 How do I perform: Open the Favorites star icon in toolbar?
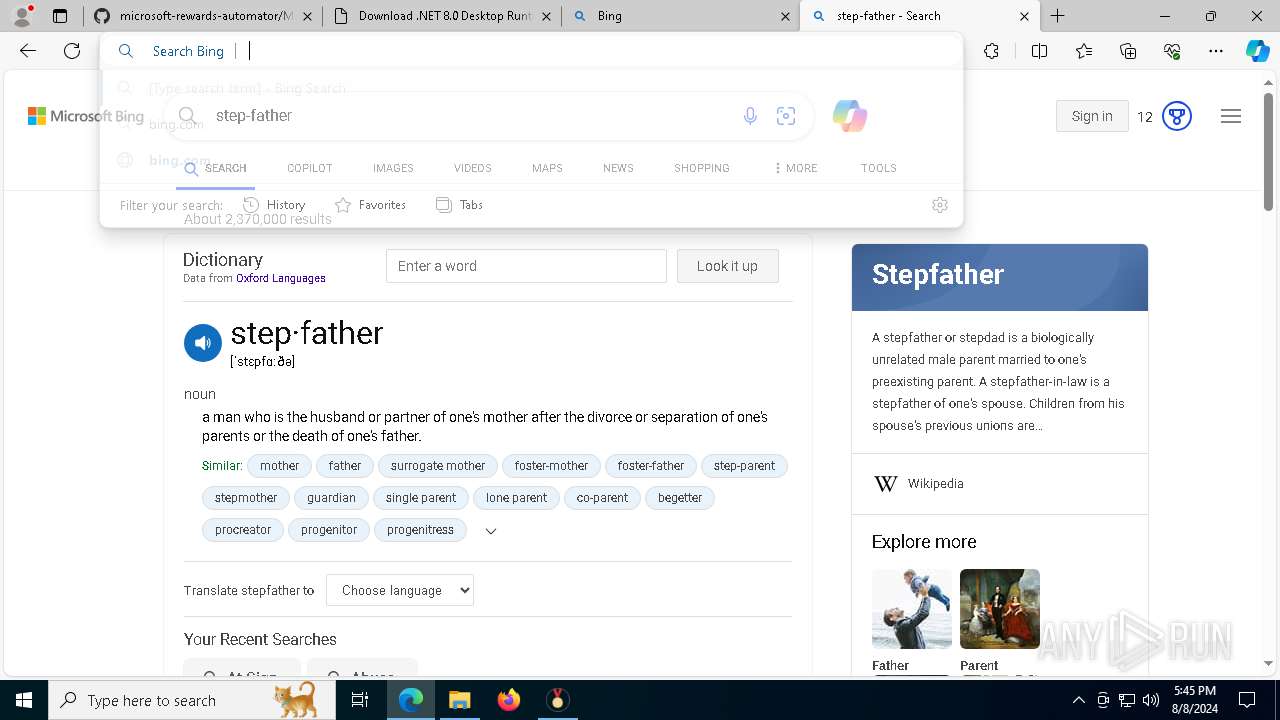pos(1084,51)
